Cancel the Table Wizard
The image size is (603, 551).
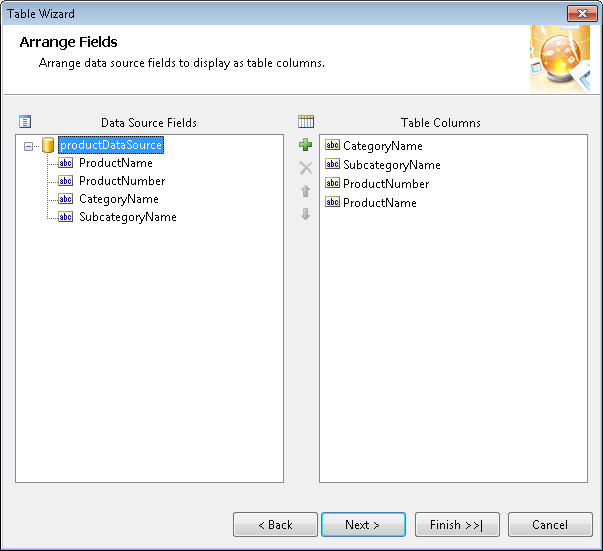click(x=550, y=524)
